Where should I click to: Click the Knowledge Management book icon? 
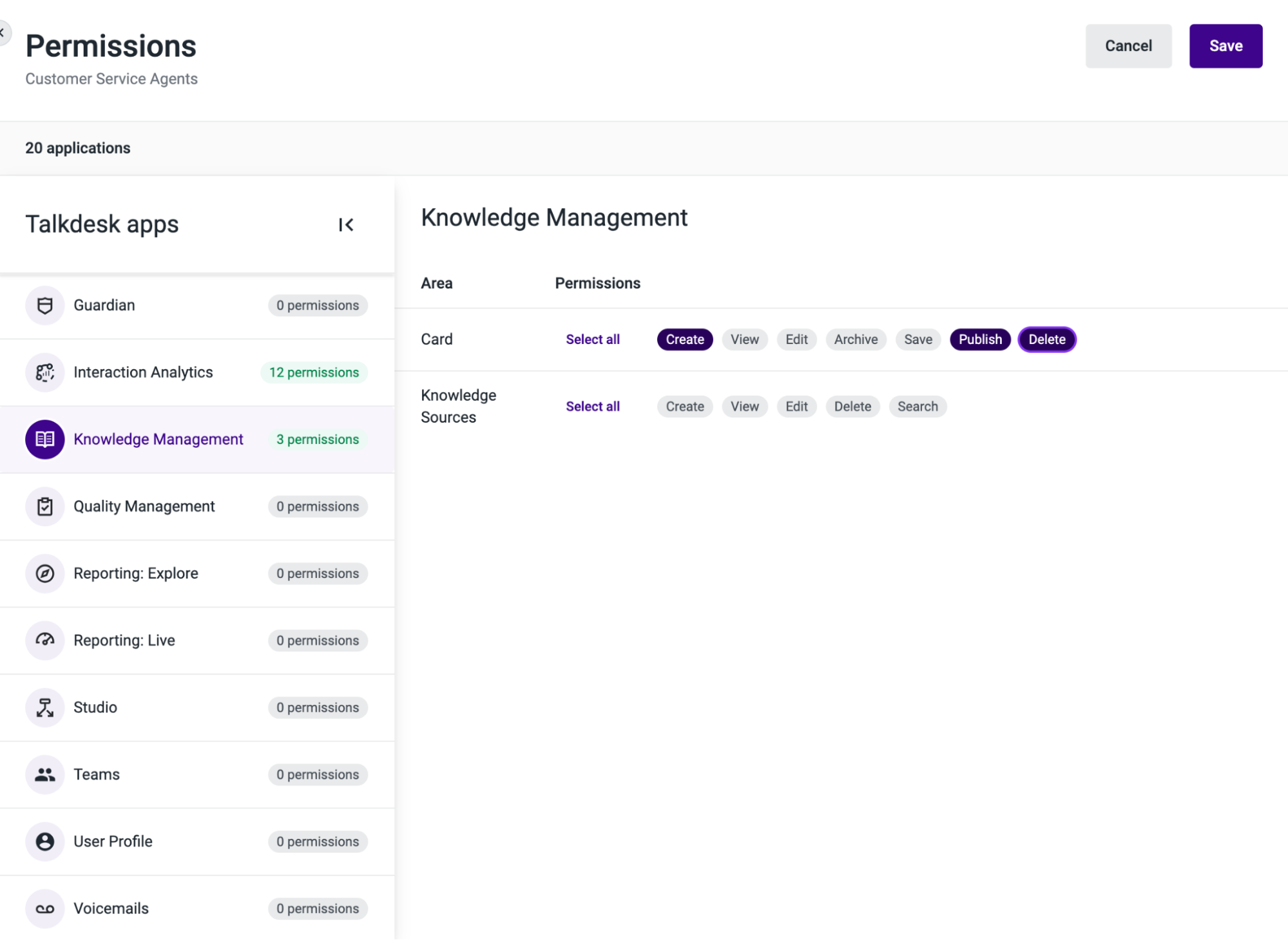click(44, 439)
